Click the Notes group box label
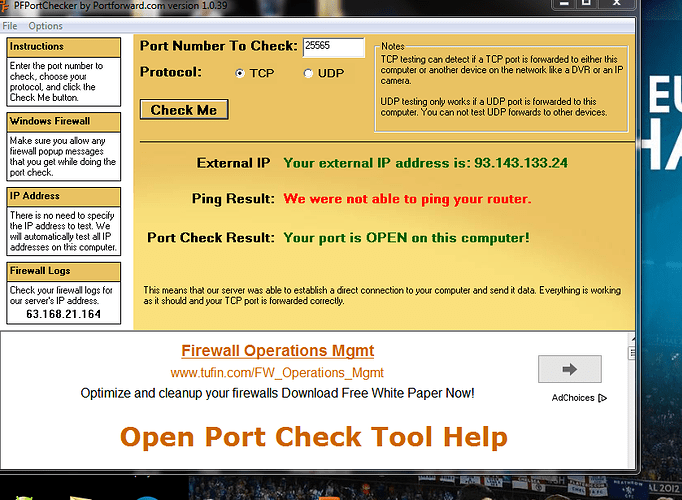682x500 pixels. point(393,46)
